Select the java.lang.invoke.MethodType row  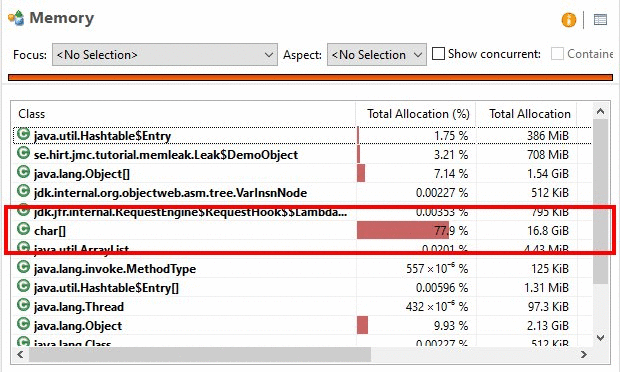[303, 268]
